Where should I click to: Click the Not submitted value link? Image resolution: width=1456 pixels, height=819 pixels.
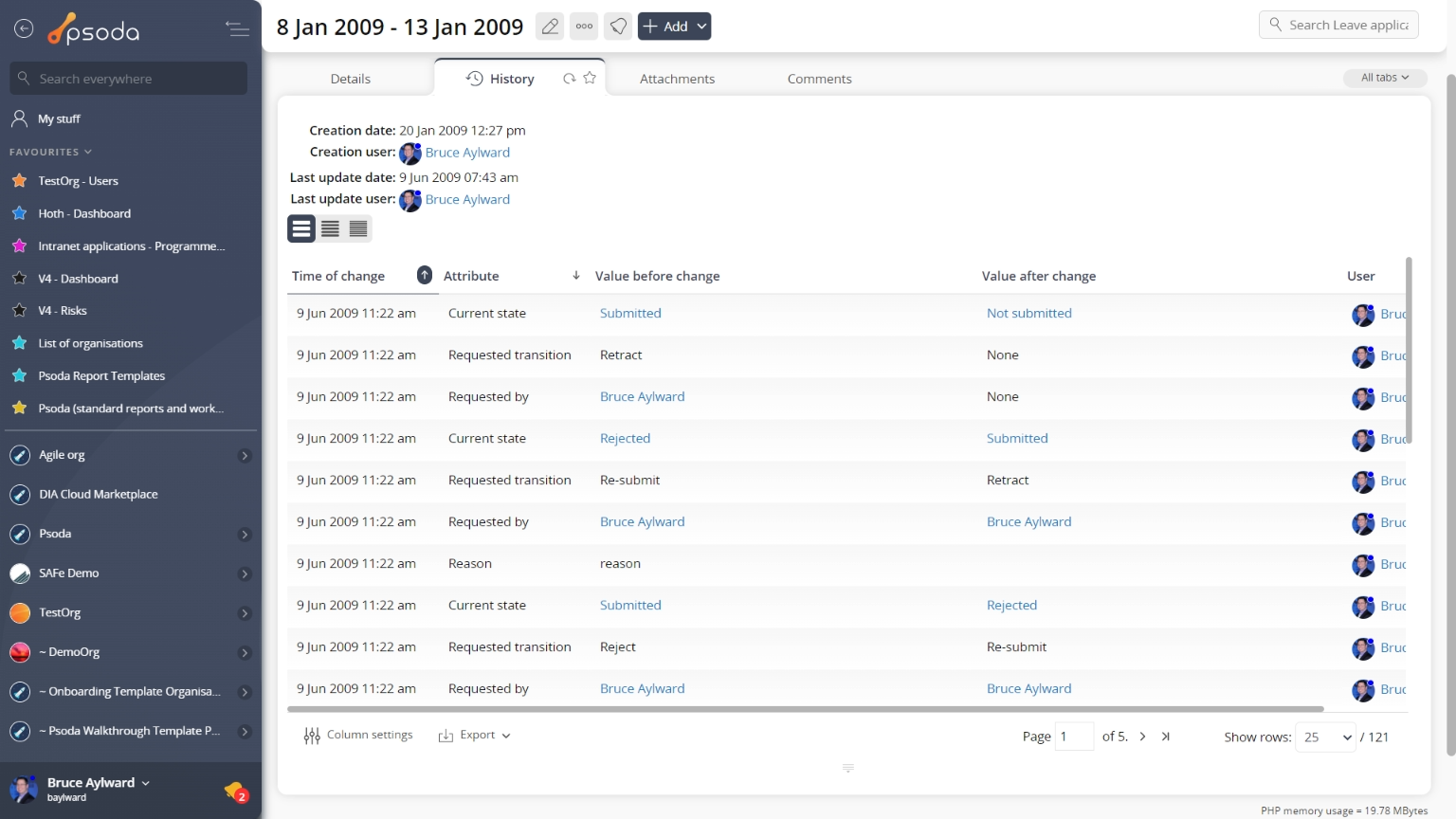point(1028,313)
